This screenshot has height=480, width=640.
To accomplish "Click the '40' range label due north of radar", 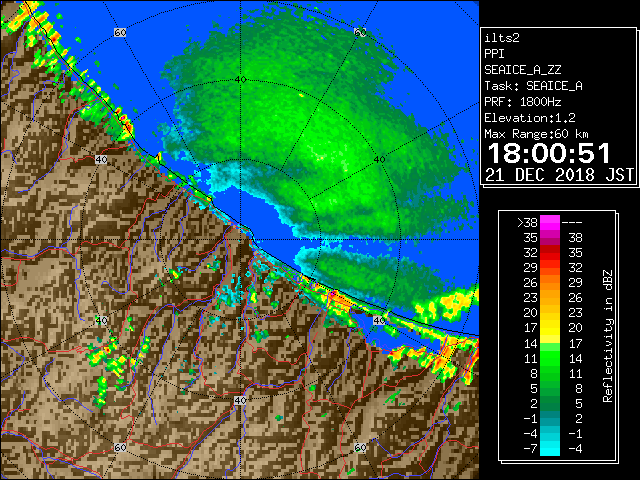I will pos(240,80).
